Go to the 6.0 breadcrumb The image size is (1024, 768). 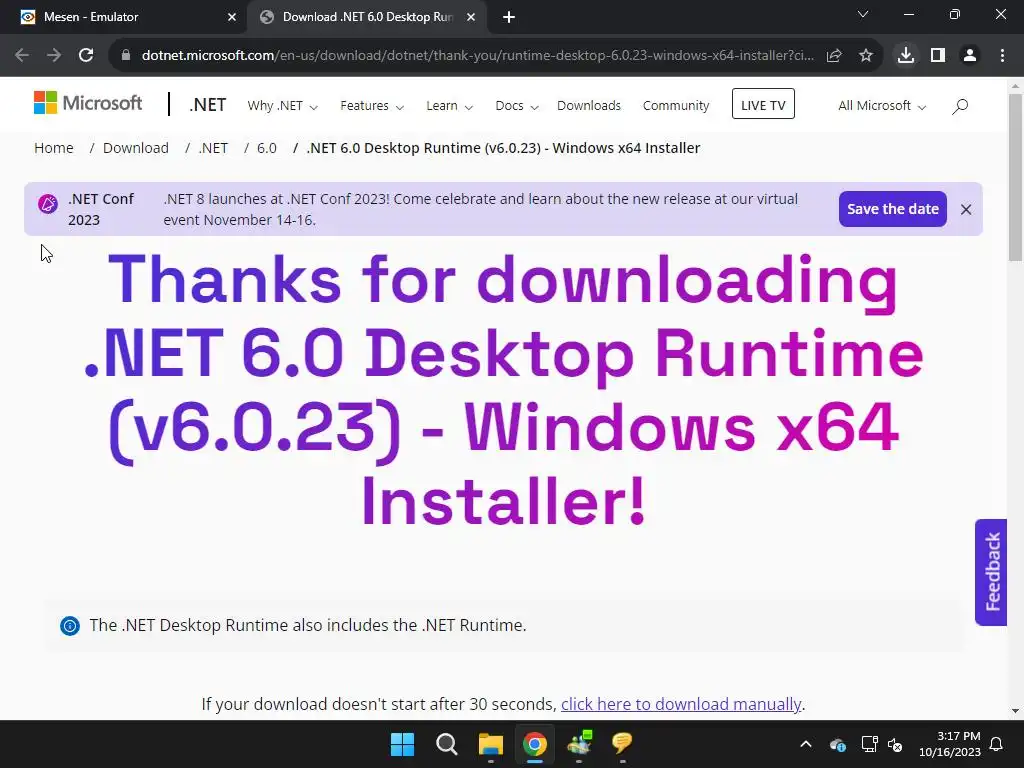266,148
